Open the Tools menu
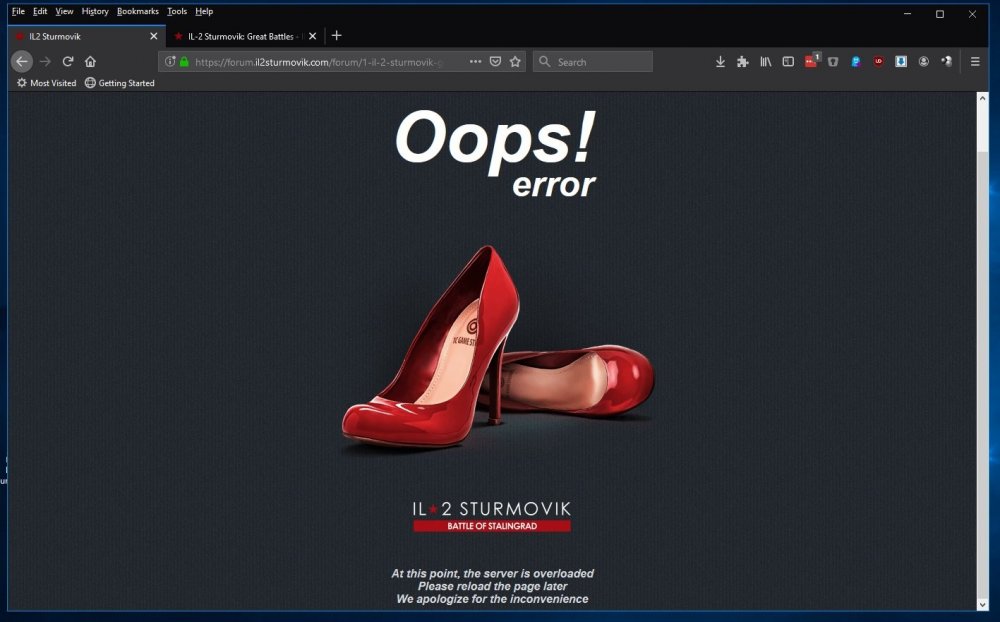Image resolution: width=1000 pixels, height=622 pixels. click(x=177, y=11)
